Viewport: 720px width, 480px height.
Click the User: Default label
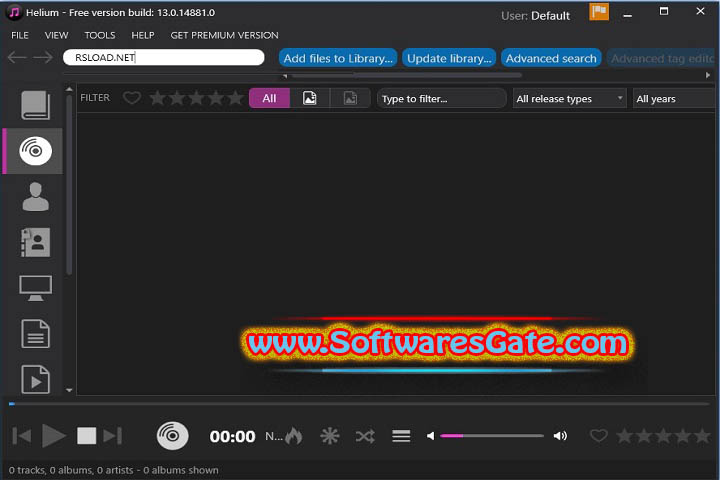tap(535, 16)
